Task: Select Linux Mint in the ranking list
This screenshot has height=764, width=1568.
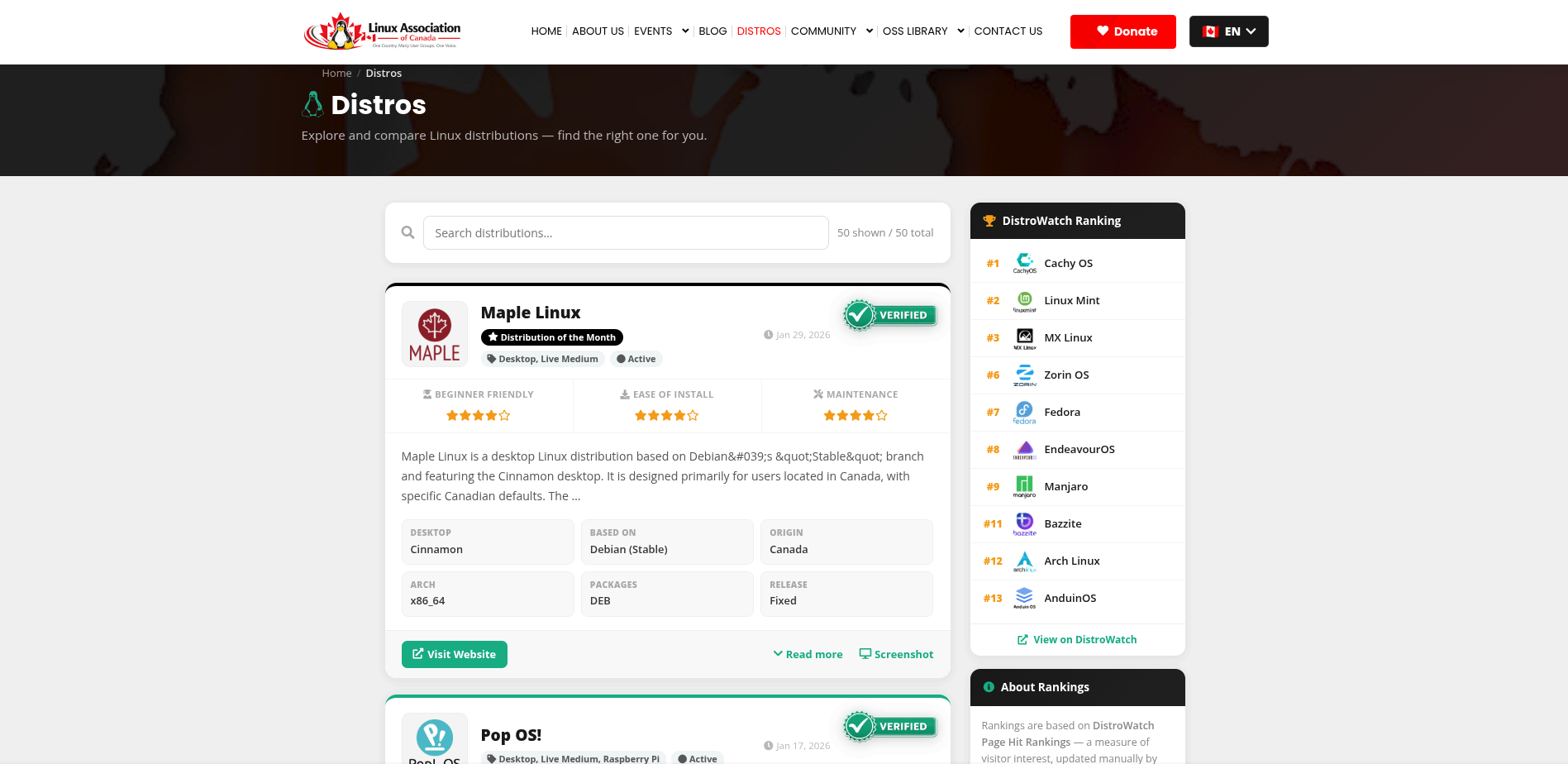Action: [1078, 300]
